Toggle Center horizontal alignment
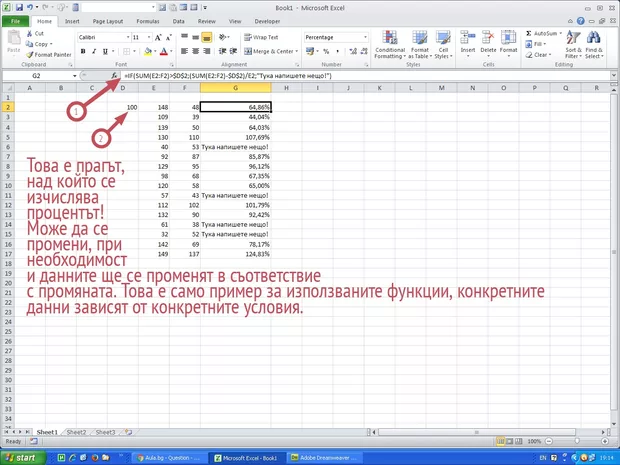The width and height of the screenshot is (620, 465). coord(195,51)
